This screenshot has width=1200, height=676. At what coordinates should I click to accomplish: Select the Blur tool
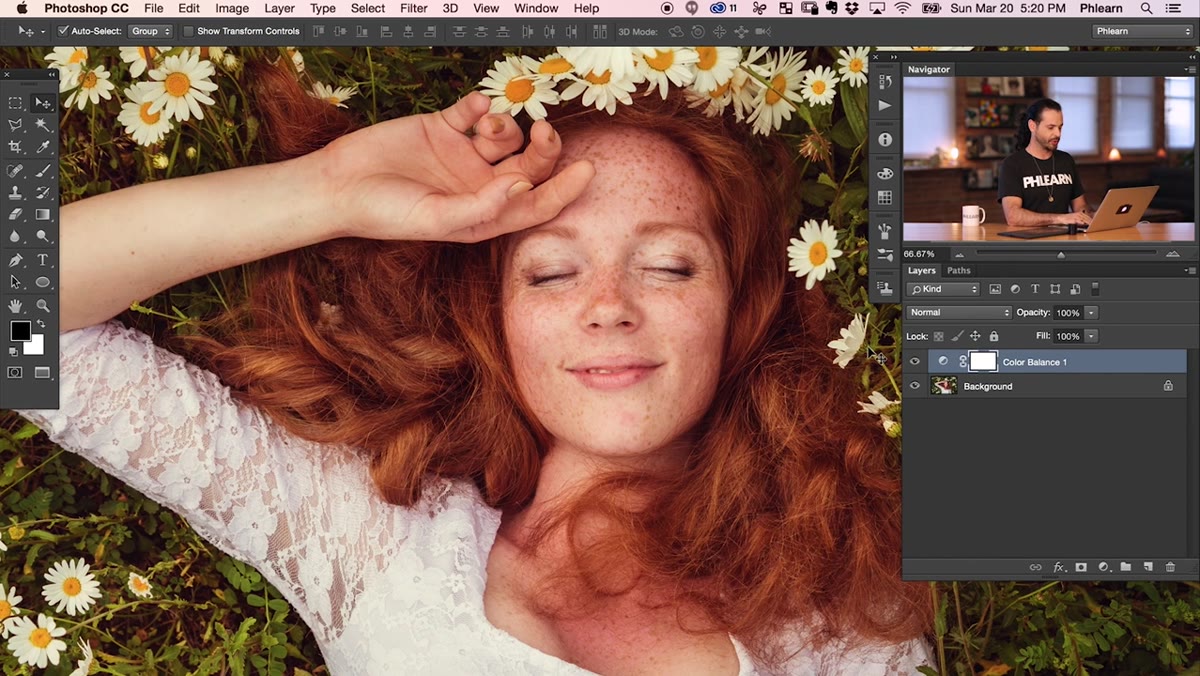[x=16, y=236]
